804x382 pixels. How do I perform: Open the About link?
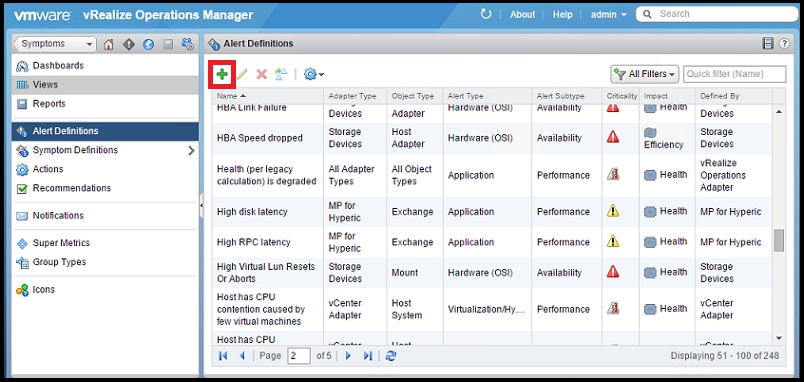522,14
